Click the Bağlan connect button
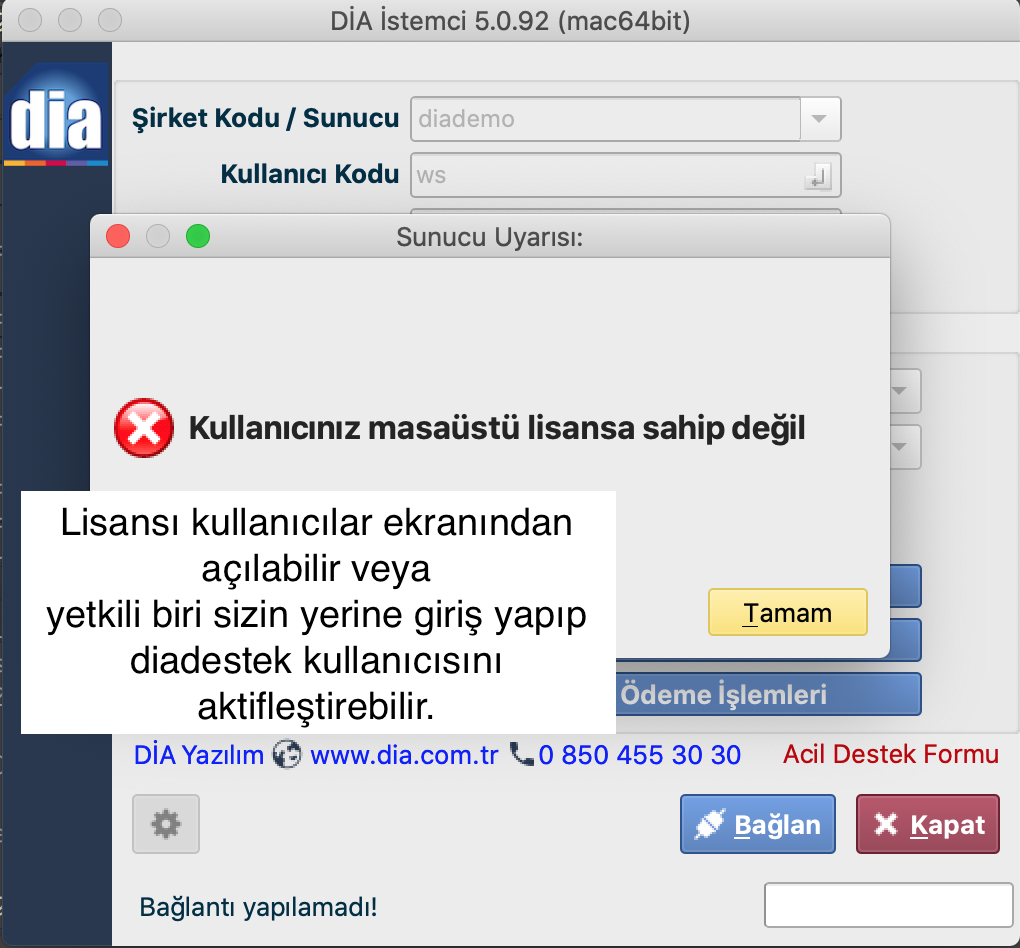This screenshot has width=1020, height=948. click(757, 825)
